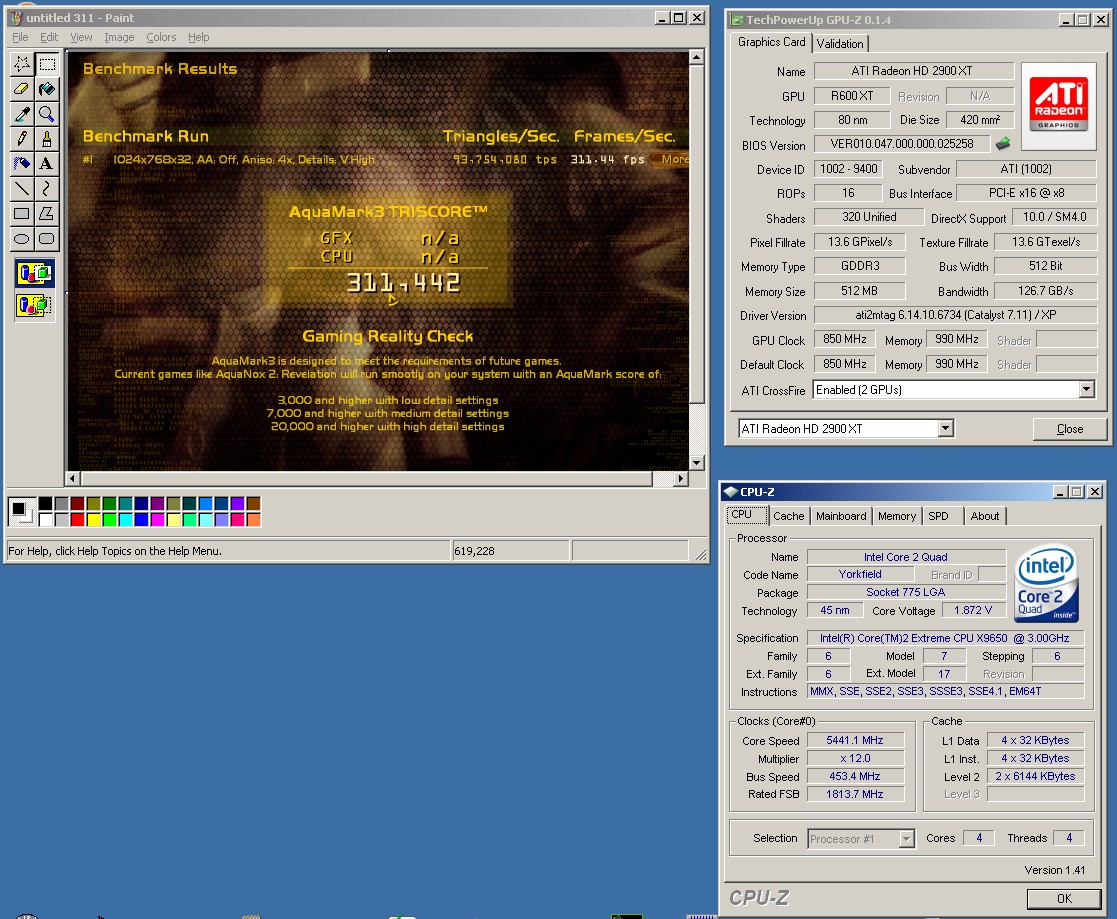Click the Intel Core 2 Quad logo

[1046, 583]
